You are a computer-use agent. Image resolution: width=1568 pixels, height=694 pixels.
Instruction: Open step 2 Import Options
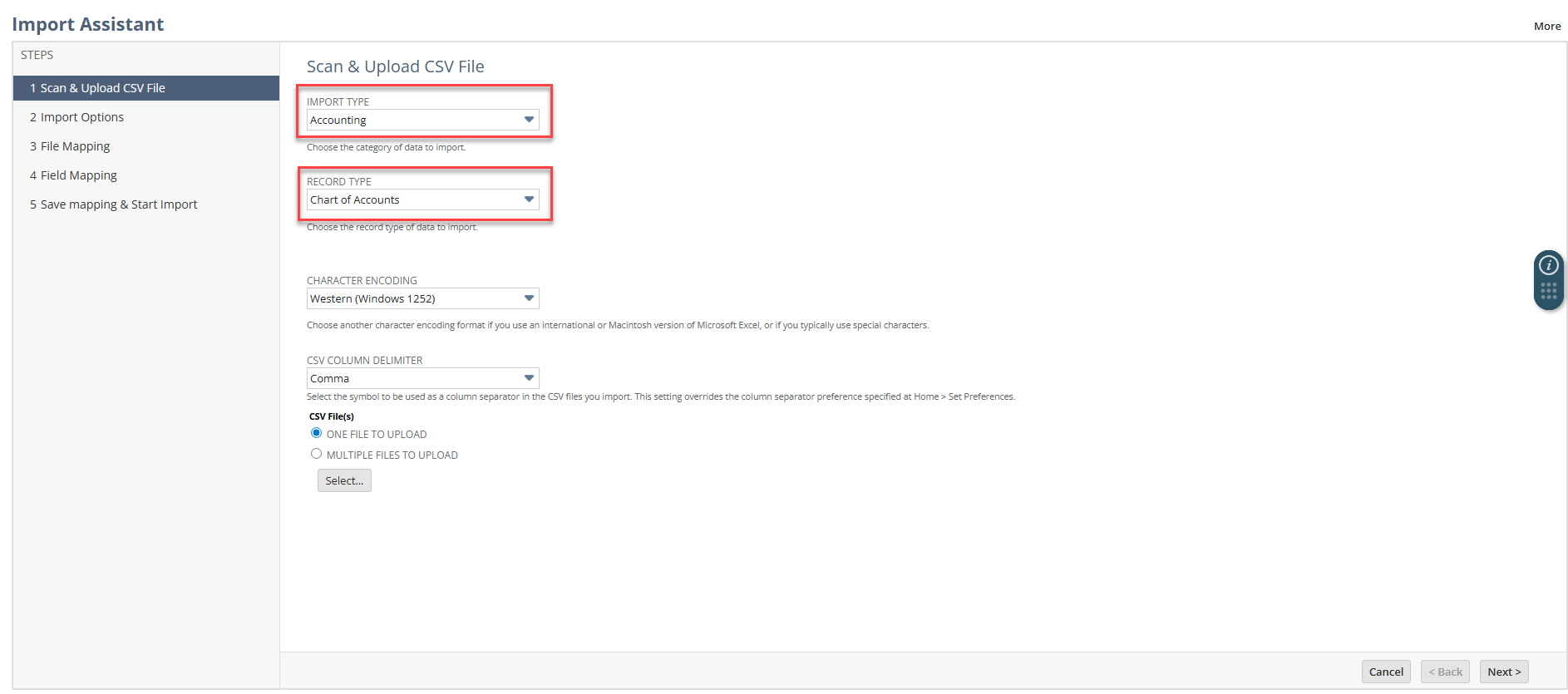pyautogui.click(x=81, y=117)
